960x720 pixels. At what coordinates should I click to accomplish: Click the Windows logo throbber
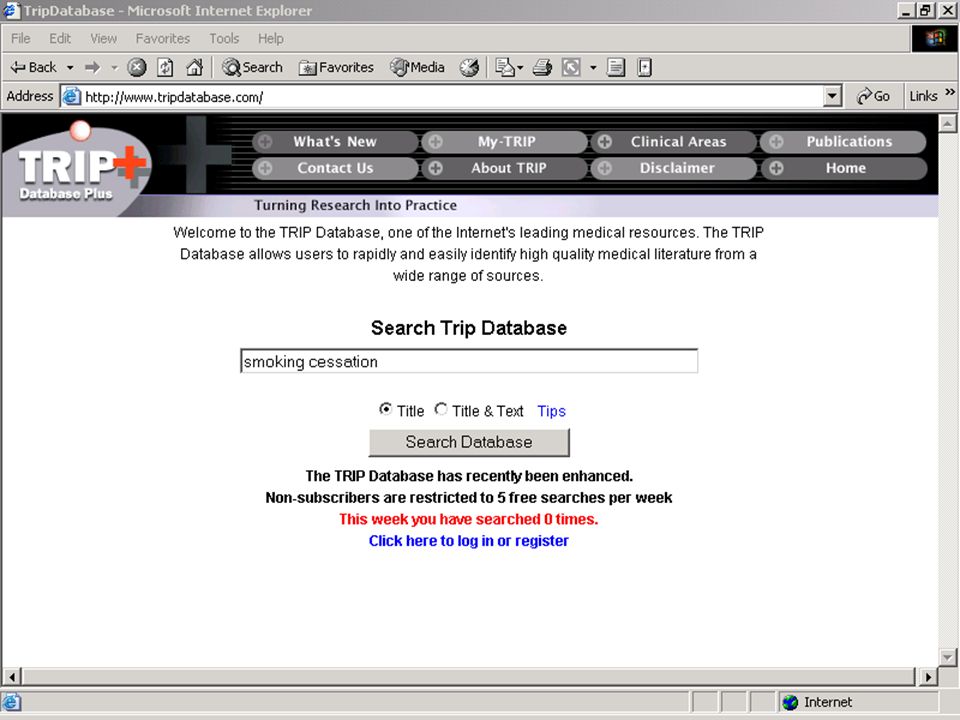point(934,39)
